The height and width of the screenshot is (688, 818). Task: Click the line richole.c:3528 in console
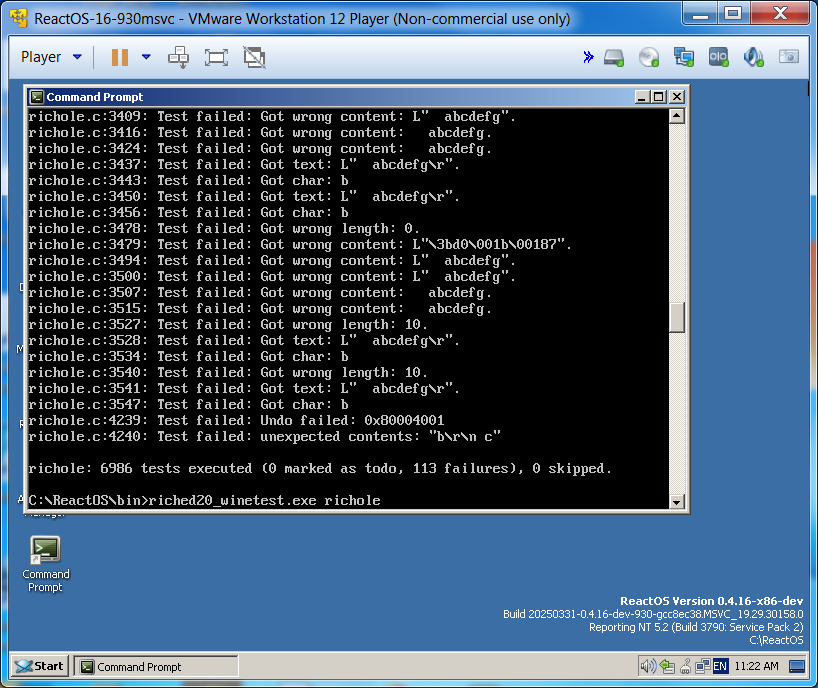244,341
